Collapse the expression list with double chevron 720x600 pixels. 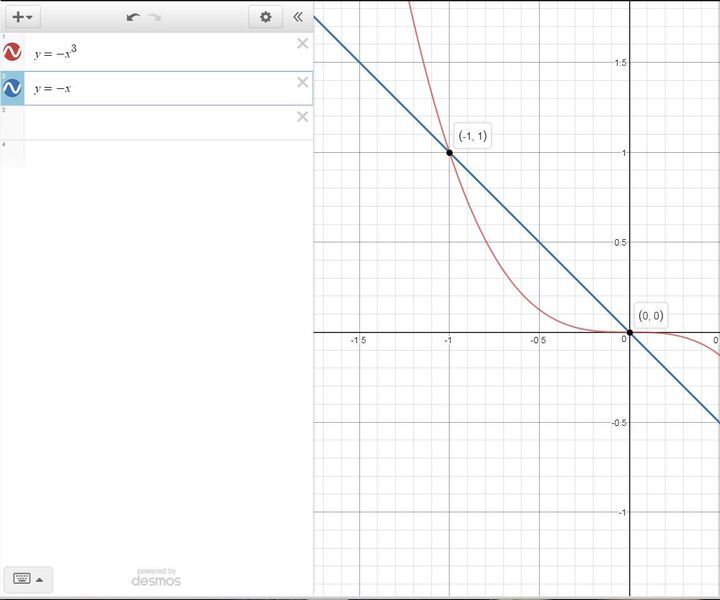tap(297, 17)
